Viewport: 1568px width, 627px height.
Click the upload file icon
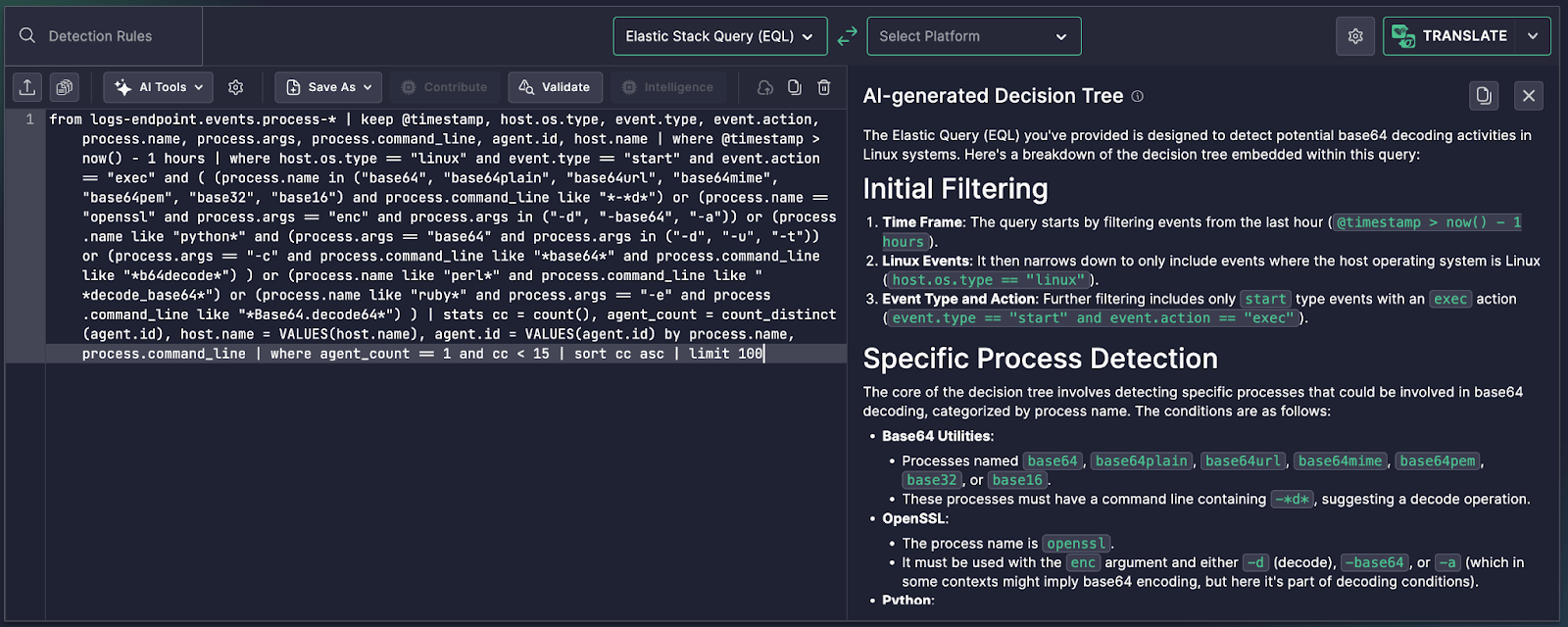[x=27, y=87]
